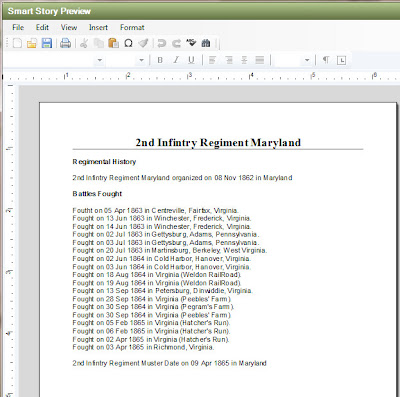Click the 05 Feb 1865 Hatcher's Run line
Viewport: 400px width, 397px height.
(151, 323)
